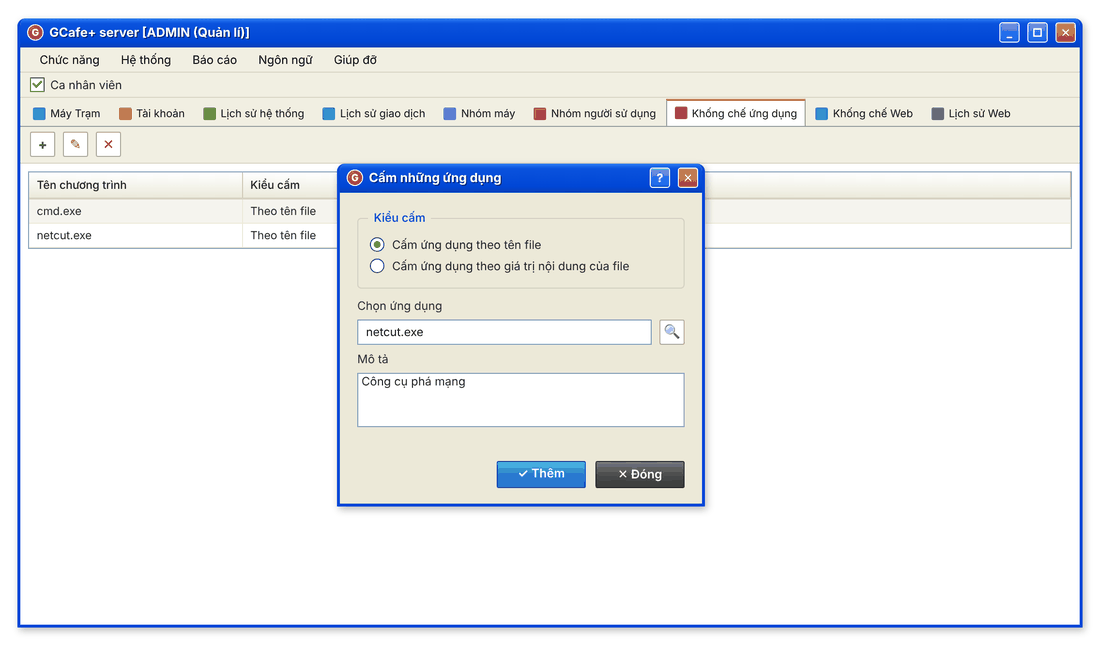Open the Chức năng menu
Image resolution: width=1100 pixels, height=645 pixels.
pos(69,60)
